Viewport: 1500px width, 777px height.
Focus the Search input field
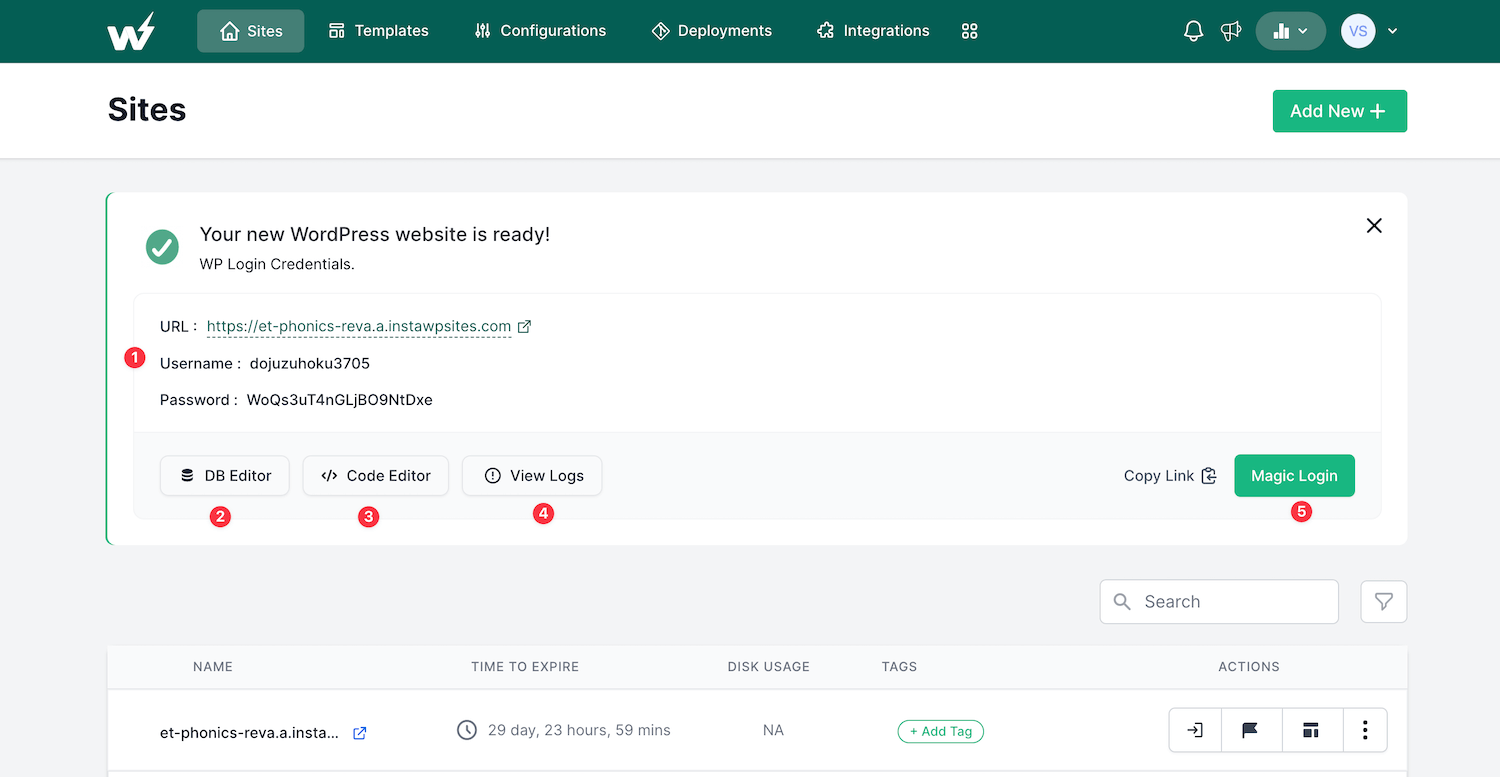[x=1219, y=602]
